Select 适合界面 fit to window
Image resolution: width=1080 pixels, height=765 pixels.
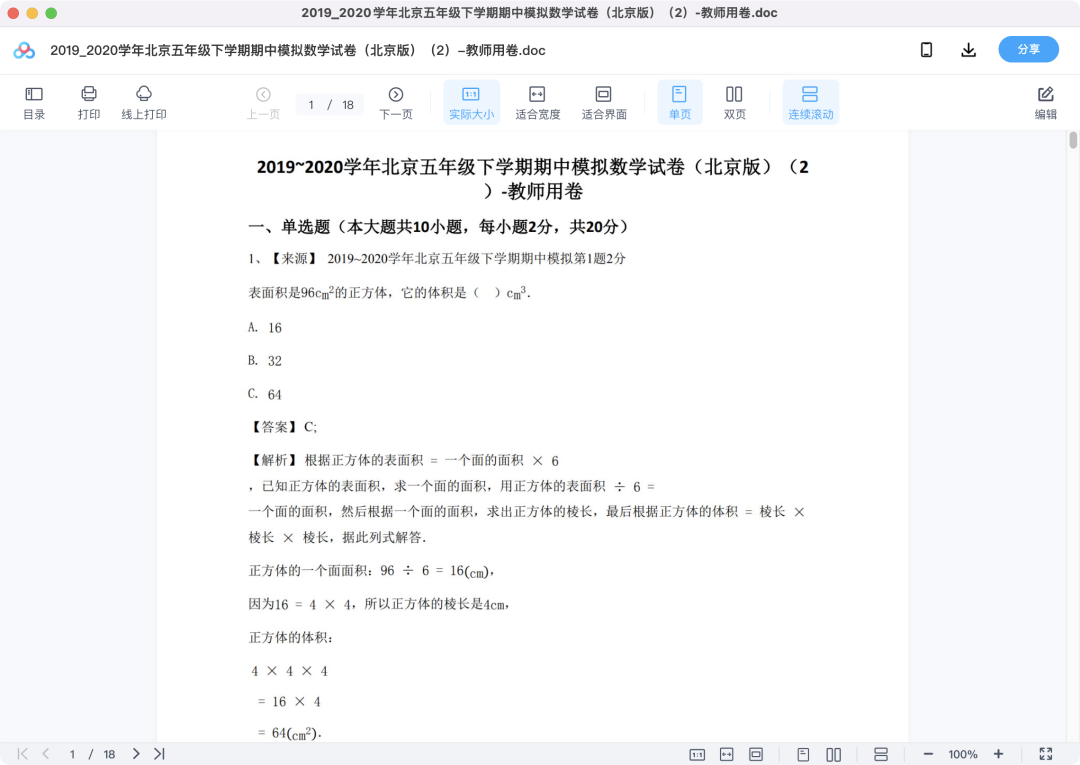(x=603, y=103)
